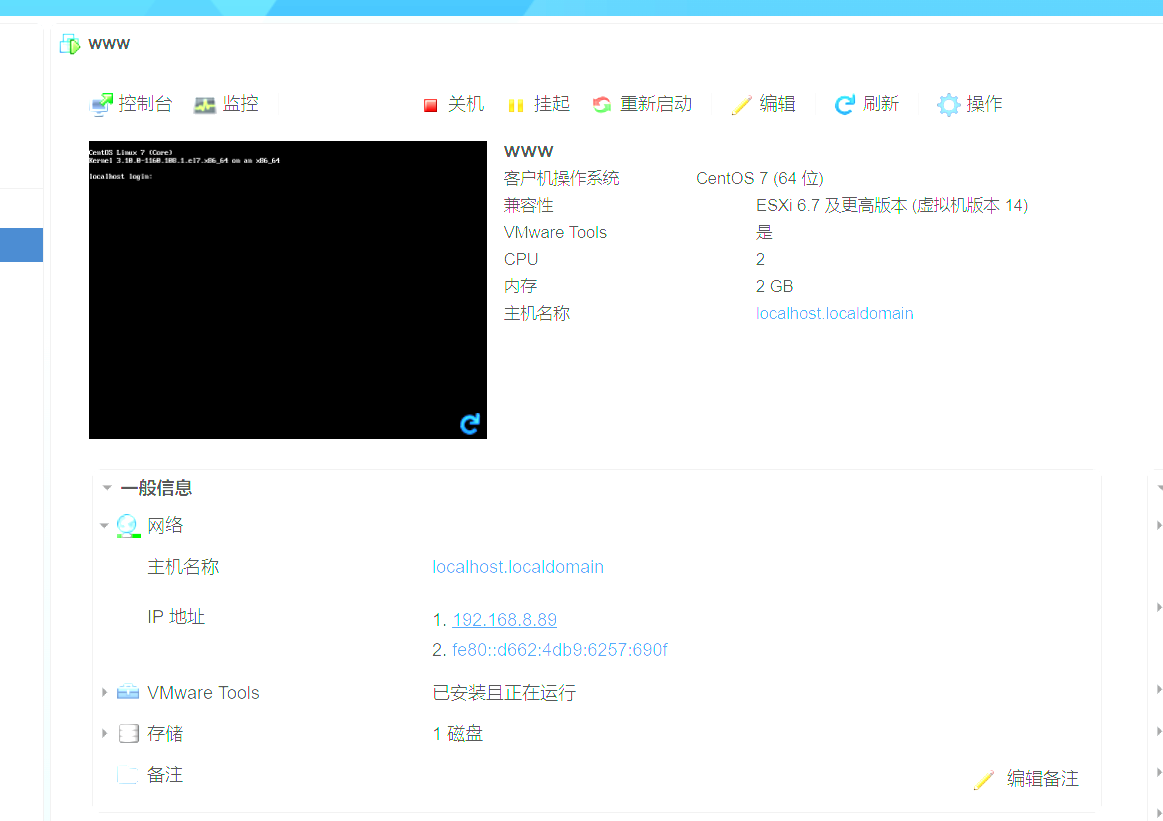The width and height of the screenshot is (1163, 821).
Task: Click the 刷新 refresh icon in toolbar
Action: pos(845,105)
